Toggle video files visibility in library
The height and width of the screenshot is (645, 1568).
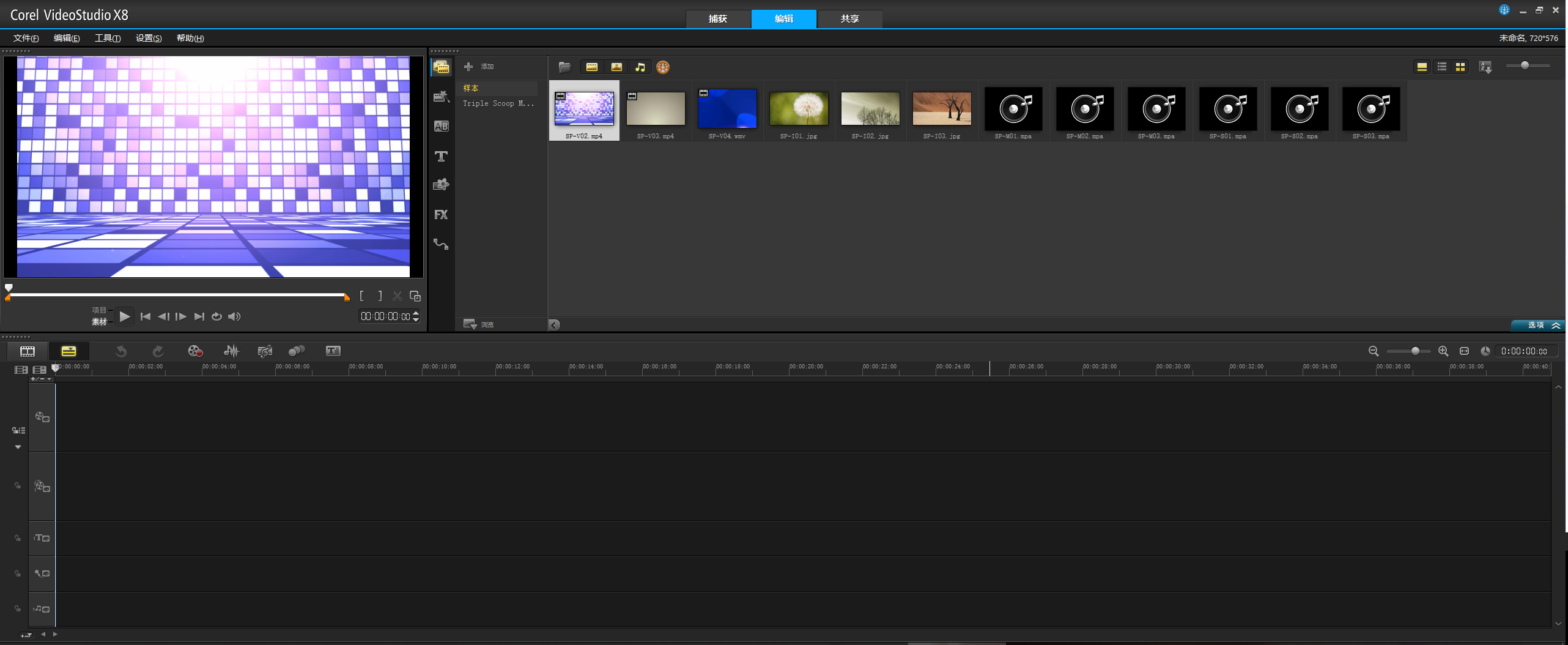591,67
